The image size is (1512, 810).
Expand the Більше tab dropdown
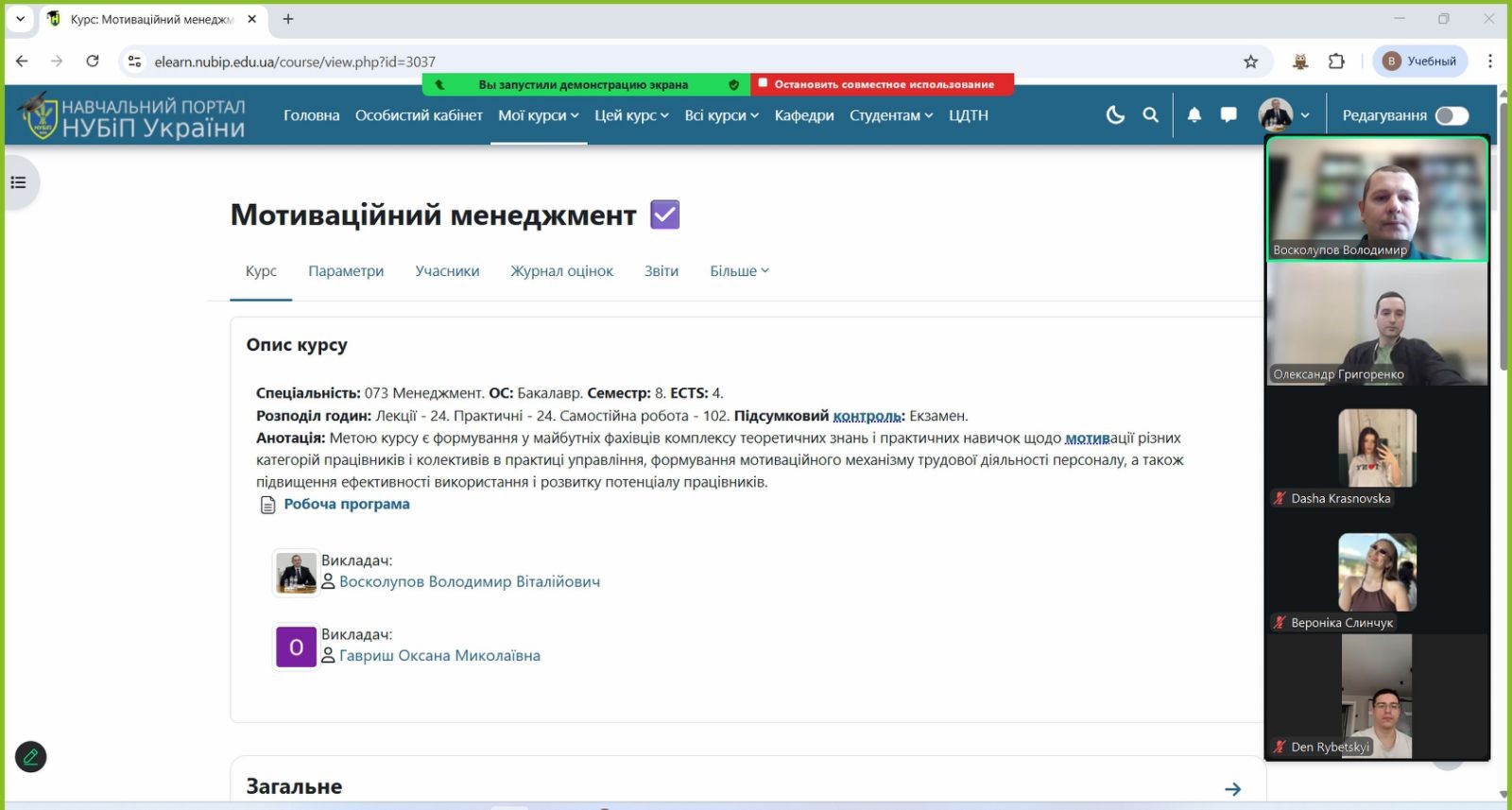point(740,271)
